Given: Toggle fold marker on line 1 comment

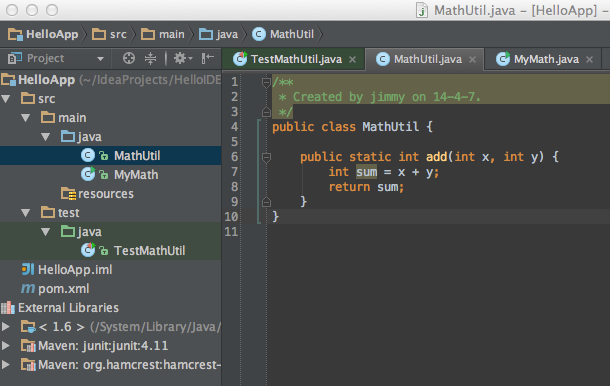Looking at the screenshot, I should pos(266,82).
